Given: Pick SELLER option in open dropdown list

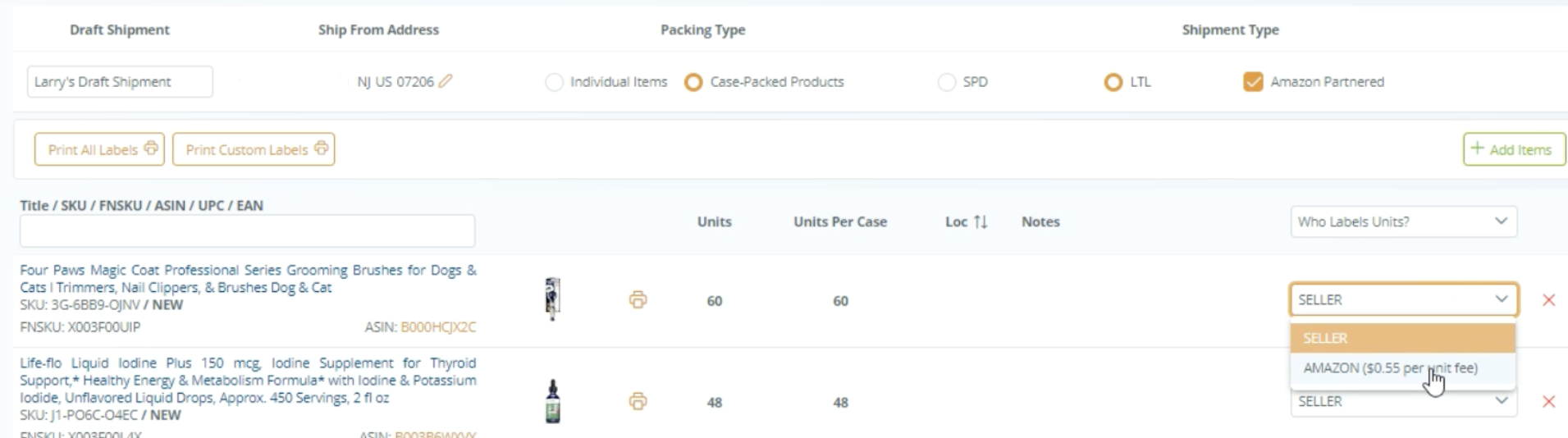Looking at the screenshot, I should [1401, 338].
